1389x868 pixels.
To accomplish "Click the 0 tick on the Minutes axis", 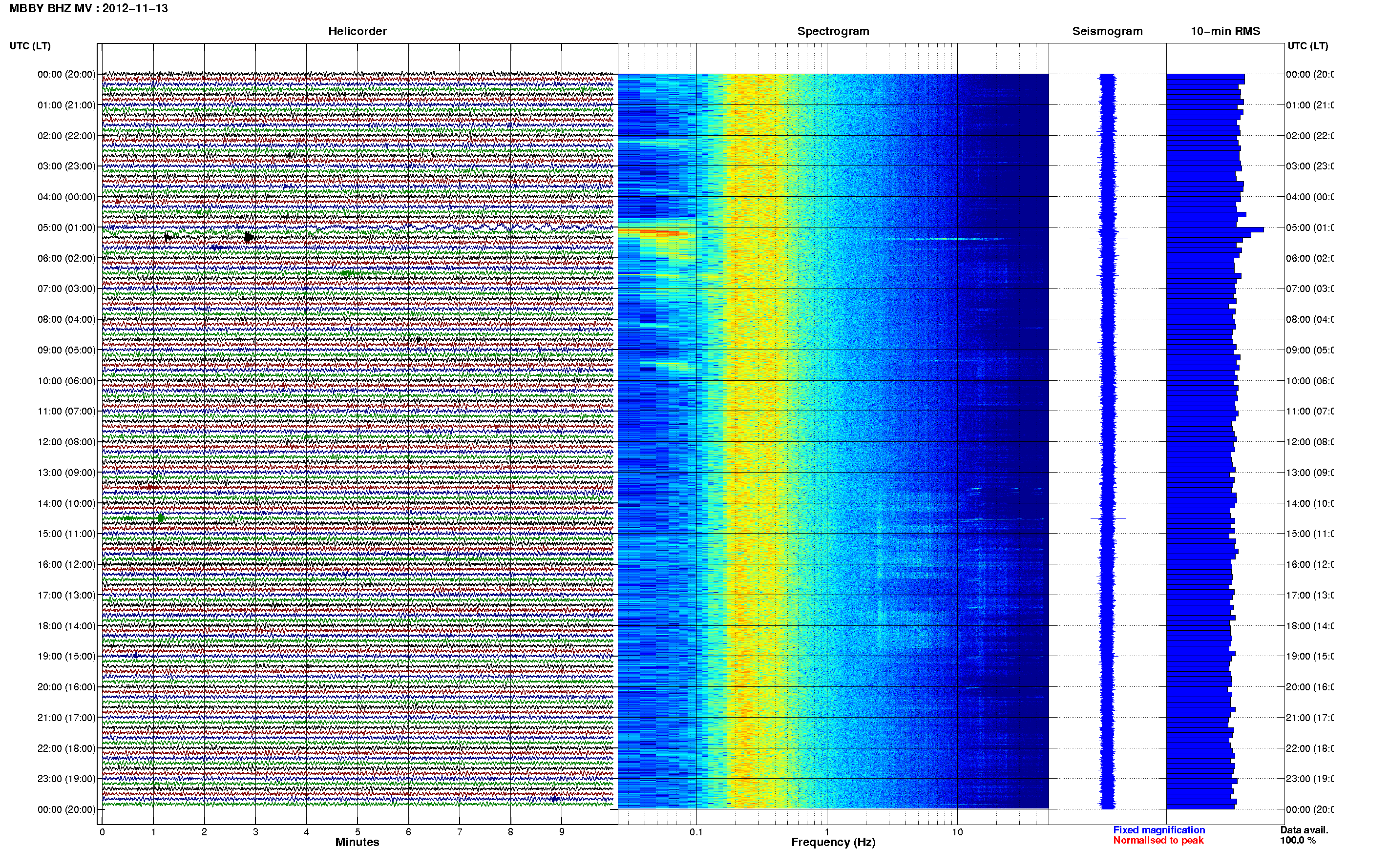I will coord(102,832).
